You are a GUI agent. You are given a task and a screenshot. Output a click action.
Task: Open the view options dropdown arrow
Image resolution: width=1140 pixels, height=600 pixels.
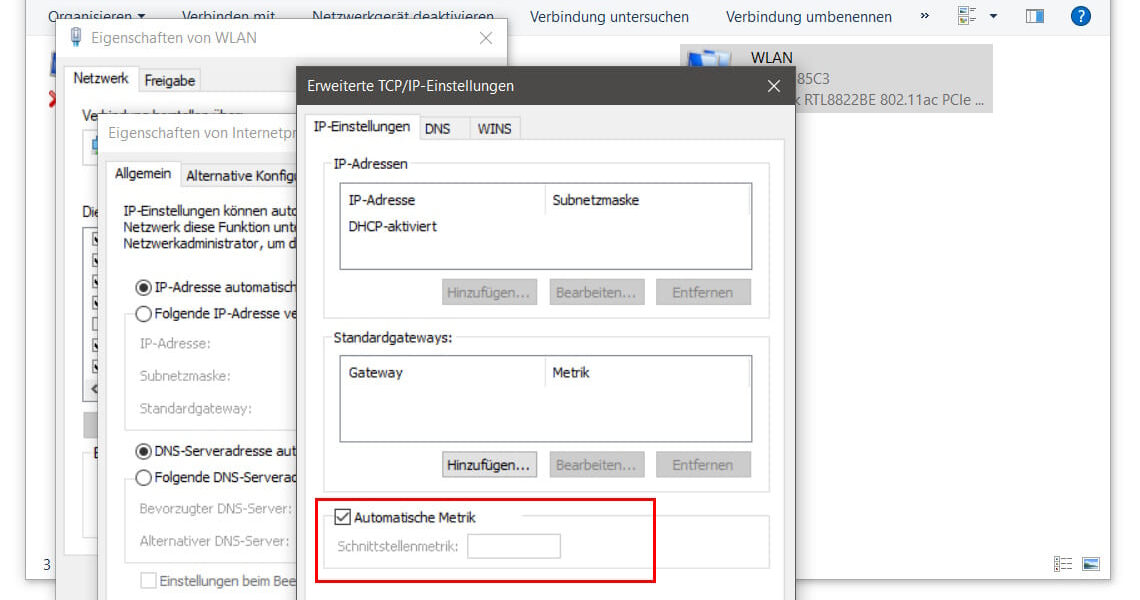[x=993, y=16]
